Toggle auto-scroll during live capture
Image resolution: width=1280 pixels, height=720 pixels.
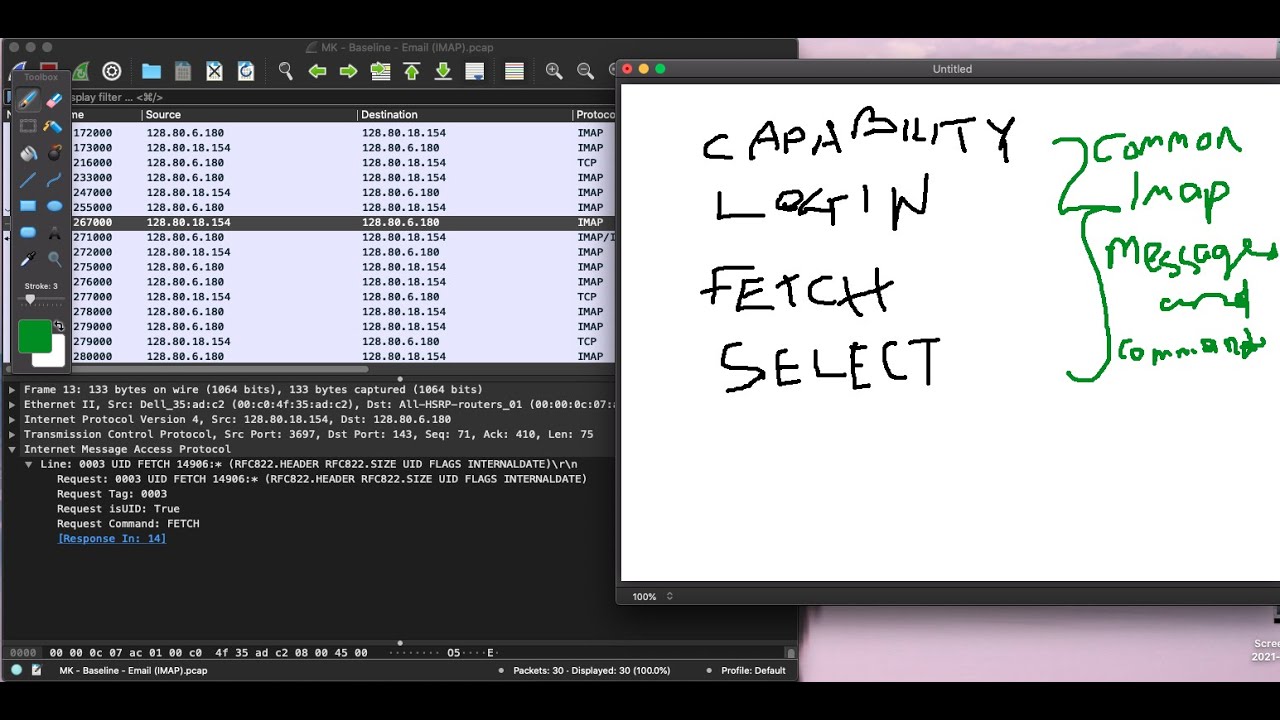point(474,71)
